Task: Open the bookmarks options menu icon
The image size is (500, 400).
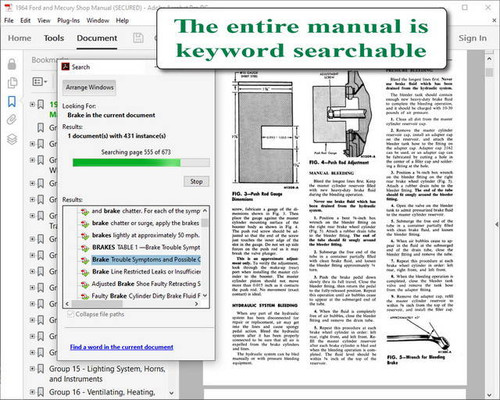Action: [40, 81]
